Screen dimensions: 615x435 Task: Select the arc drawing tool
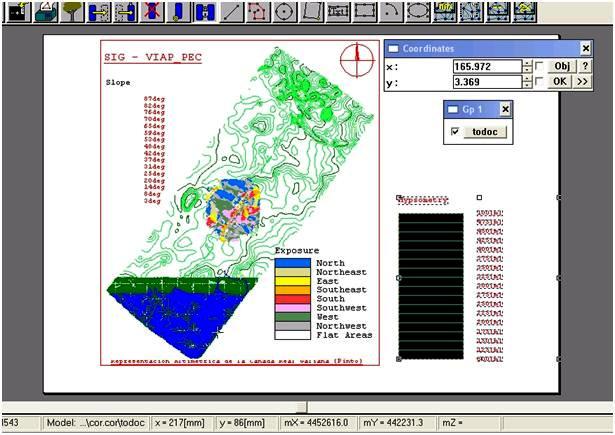(391, 12)
